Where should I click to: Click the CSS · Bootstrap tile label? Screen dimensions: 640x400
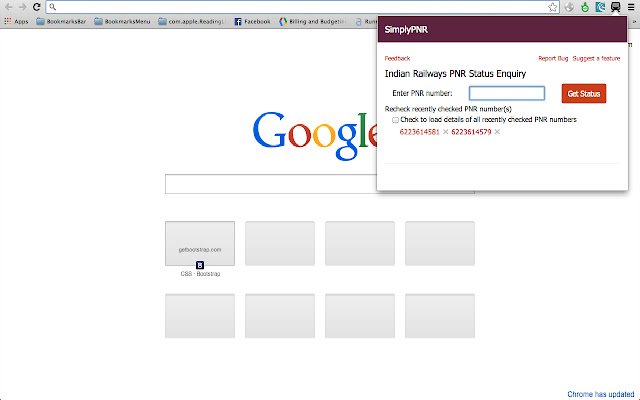click(200, 274)
